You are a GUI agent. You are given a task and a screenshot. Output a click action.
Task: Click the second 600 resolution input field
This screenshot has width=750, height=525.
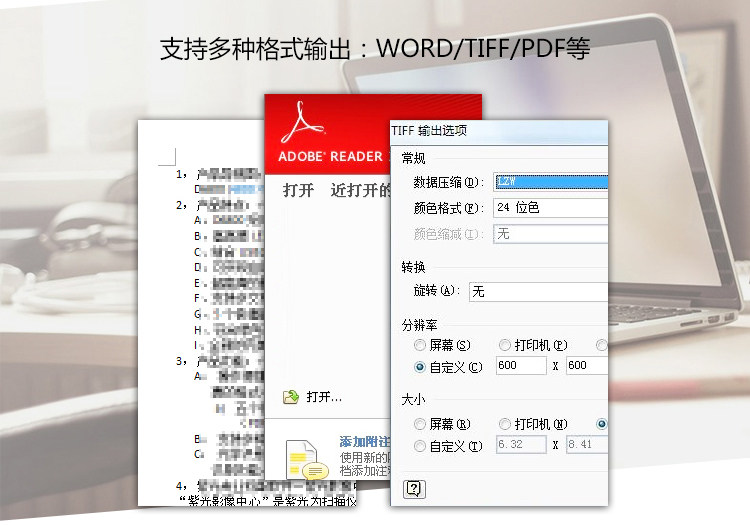pos(587,365)
